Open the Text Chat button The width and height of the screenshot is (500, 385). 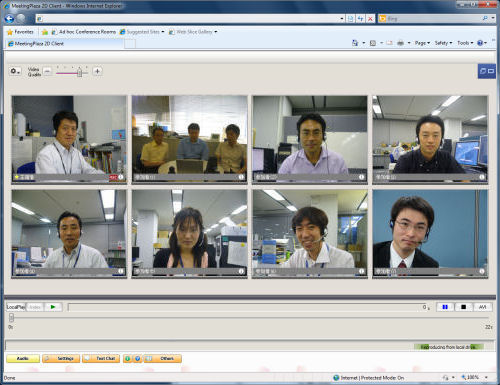click(101, 359)
